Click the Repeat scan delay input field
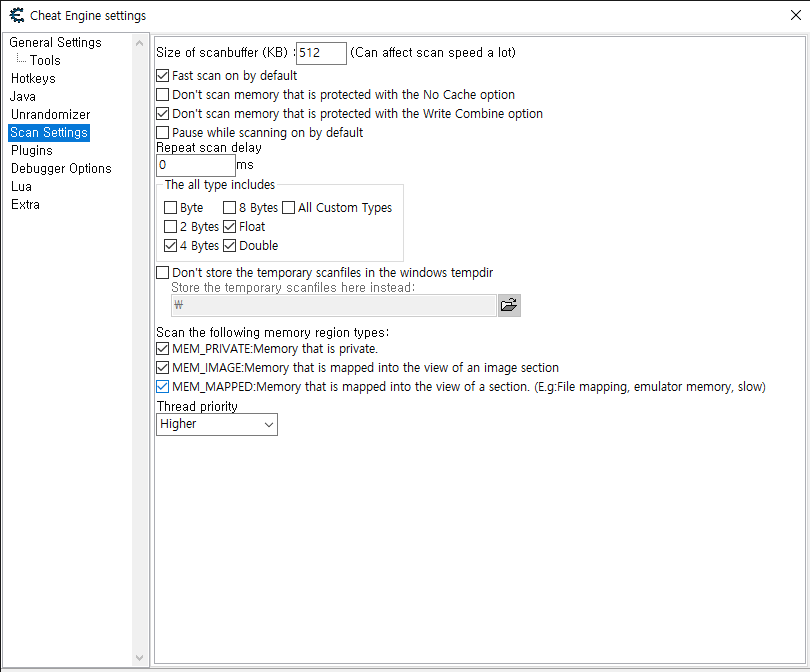 pos(196,165)
